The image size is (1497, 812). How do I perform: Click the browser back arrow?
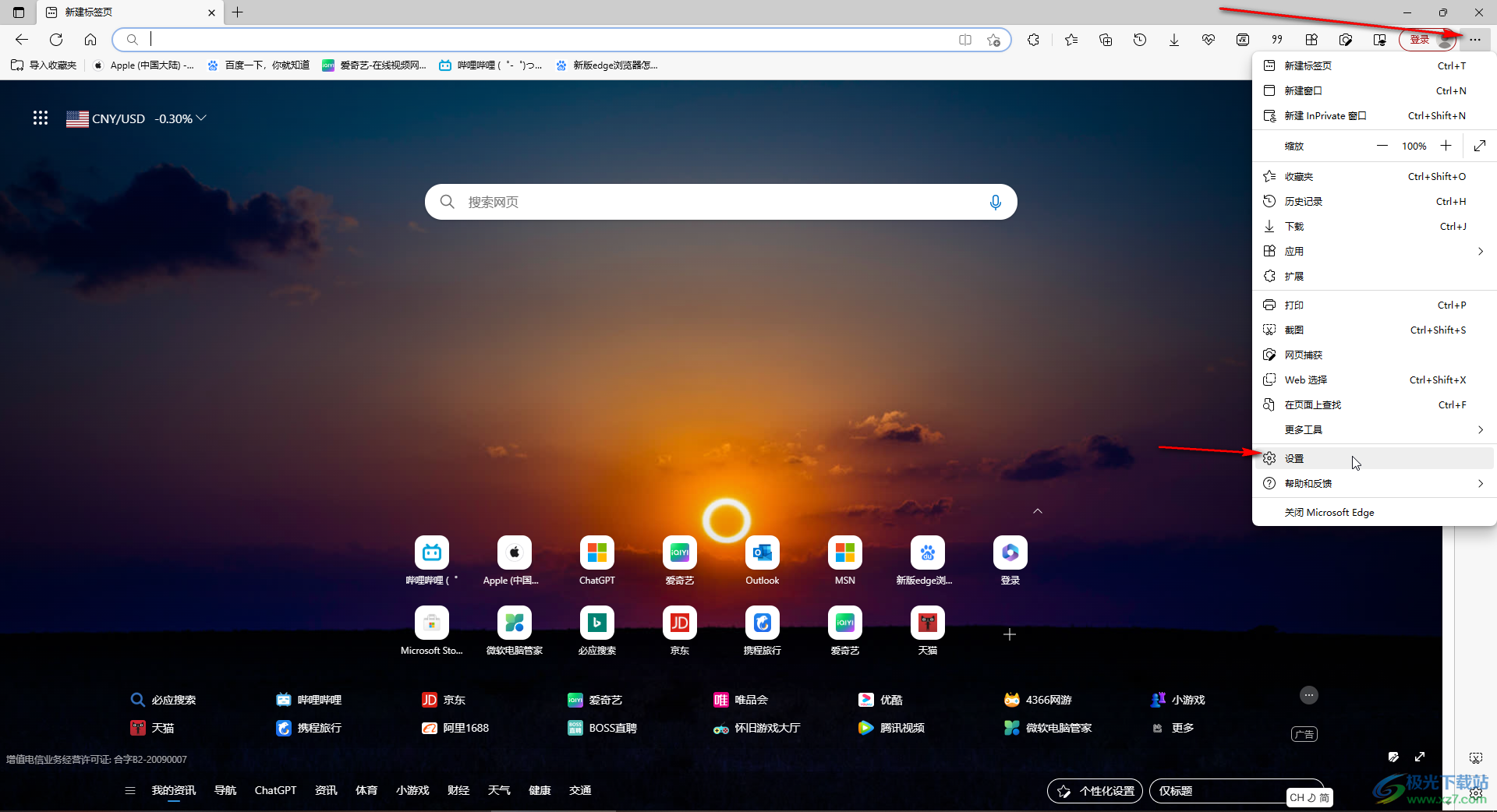pyautogui.click(x=22, y=40)
